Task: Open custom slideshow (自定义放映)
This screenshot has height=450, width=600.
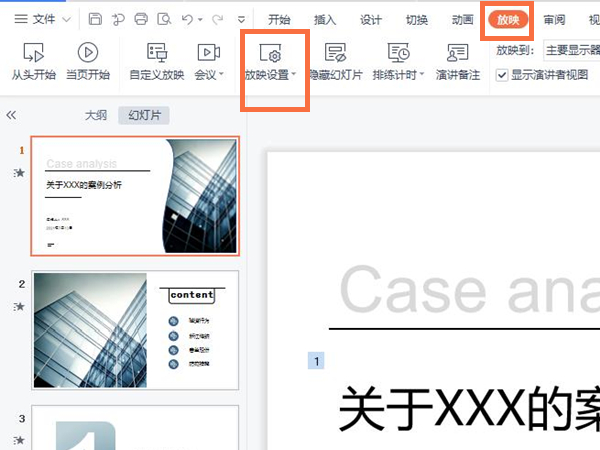Action: 156,60
